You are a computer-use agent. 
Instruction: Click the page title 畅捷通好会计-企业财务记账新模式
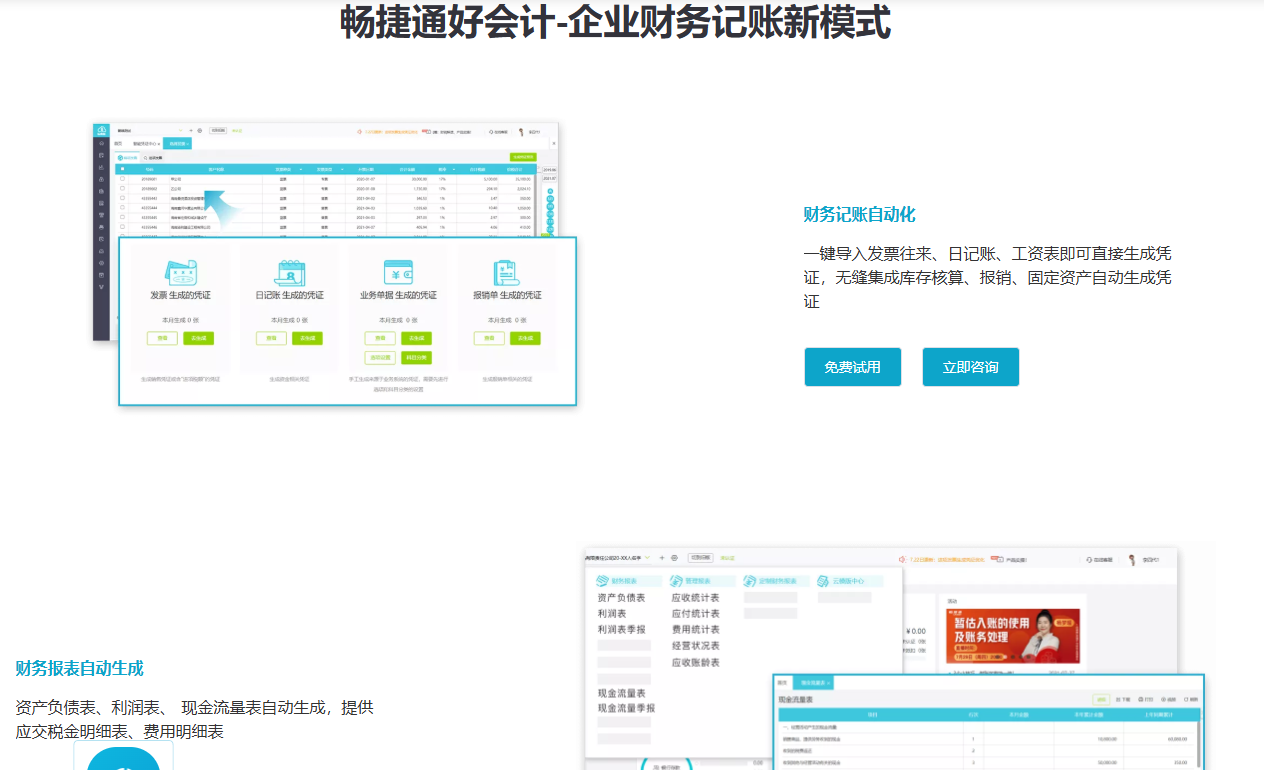point(615,22)
